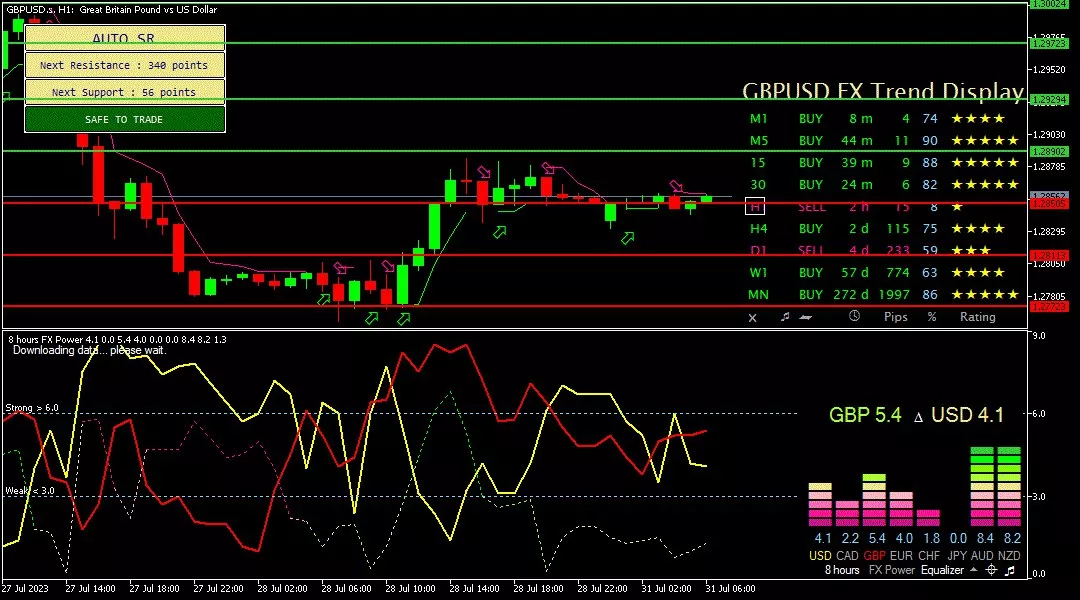The width and height of the screenshot is (1080, 600).
Task: Click the 1.29294 resistance price label
Action: (1048, 100)
